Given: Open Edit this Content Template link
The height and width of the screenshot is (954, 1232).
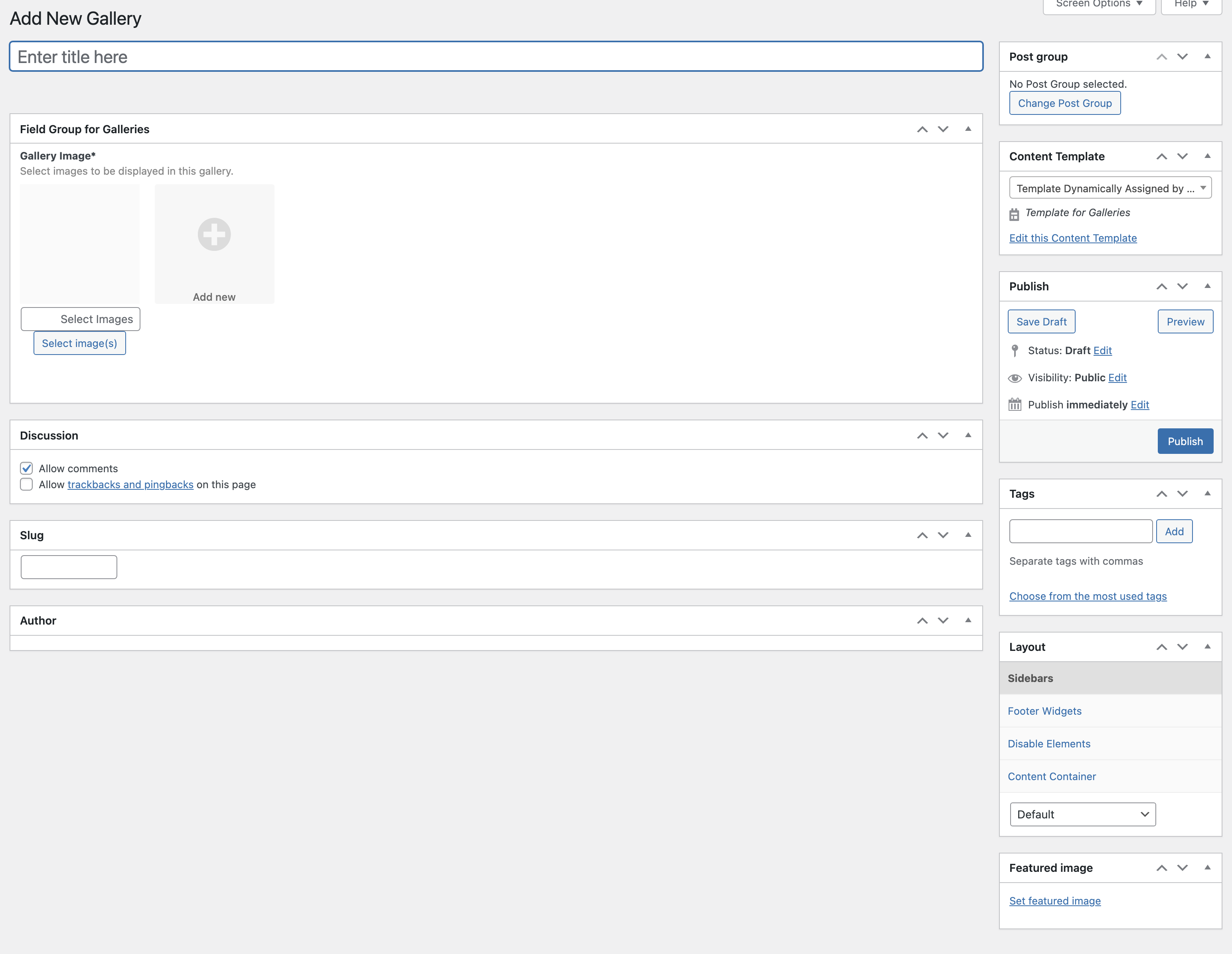Looking at the screenshot, I should pos(1073,238).
